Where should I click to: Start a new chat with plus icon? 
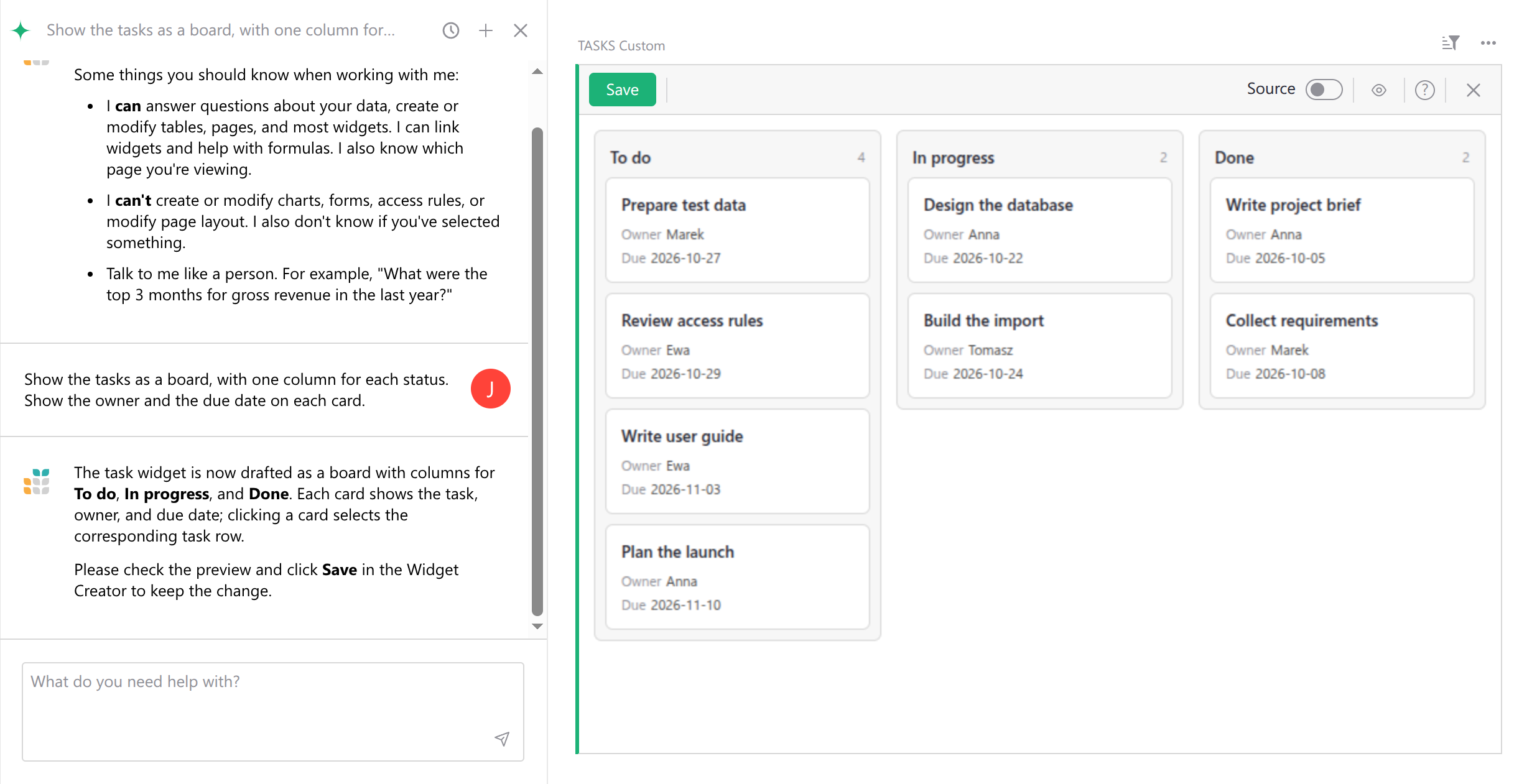tap(486, 30)
